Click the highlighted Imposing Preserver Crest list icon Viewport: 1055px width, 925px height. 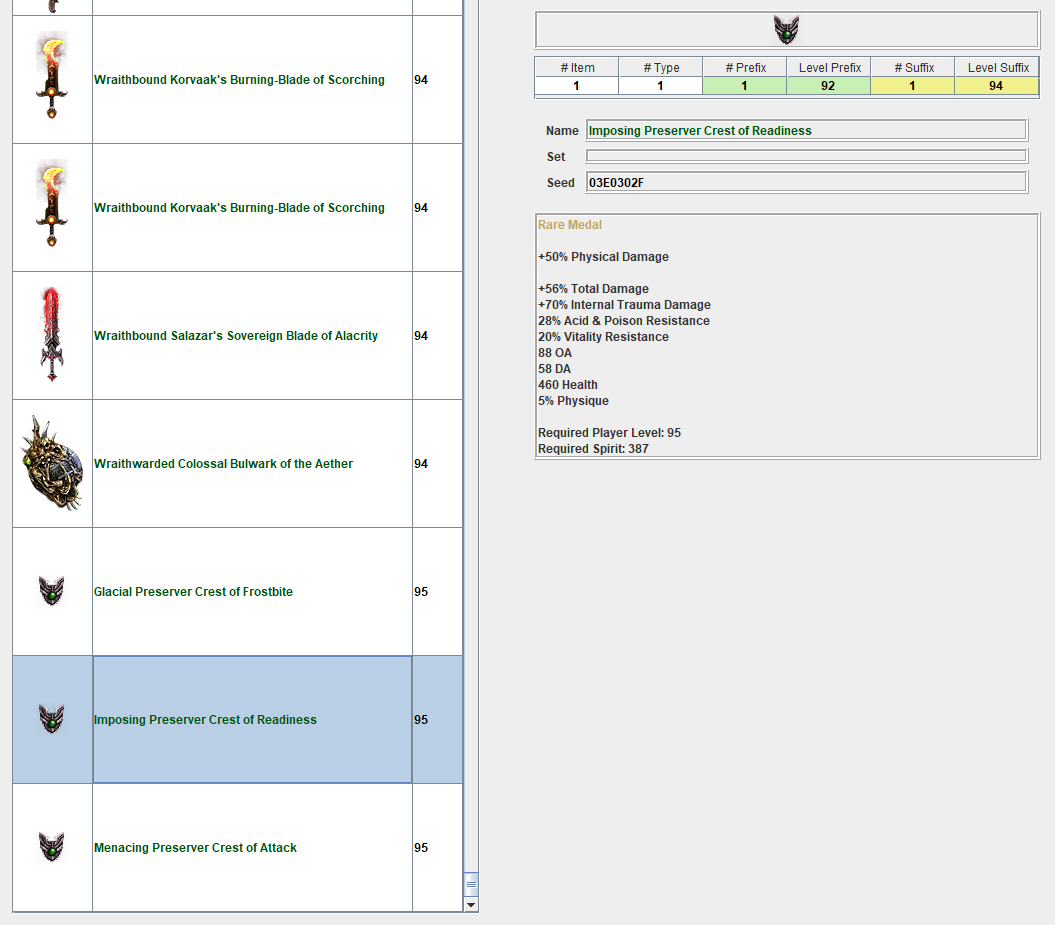(52, 719)
